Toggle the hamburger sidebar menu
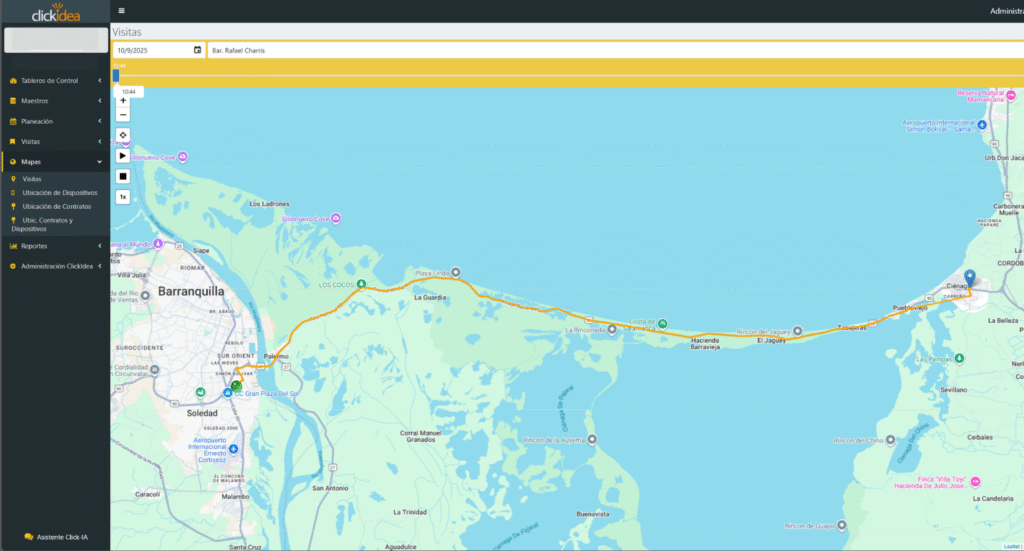The height and width of the screenshot is (551, 1024). 121,10
